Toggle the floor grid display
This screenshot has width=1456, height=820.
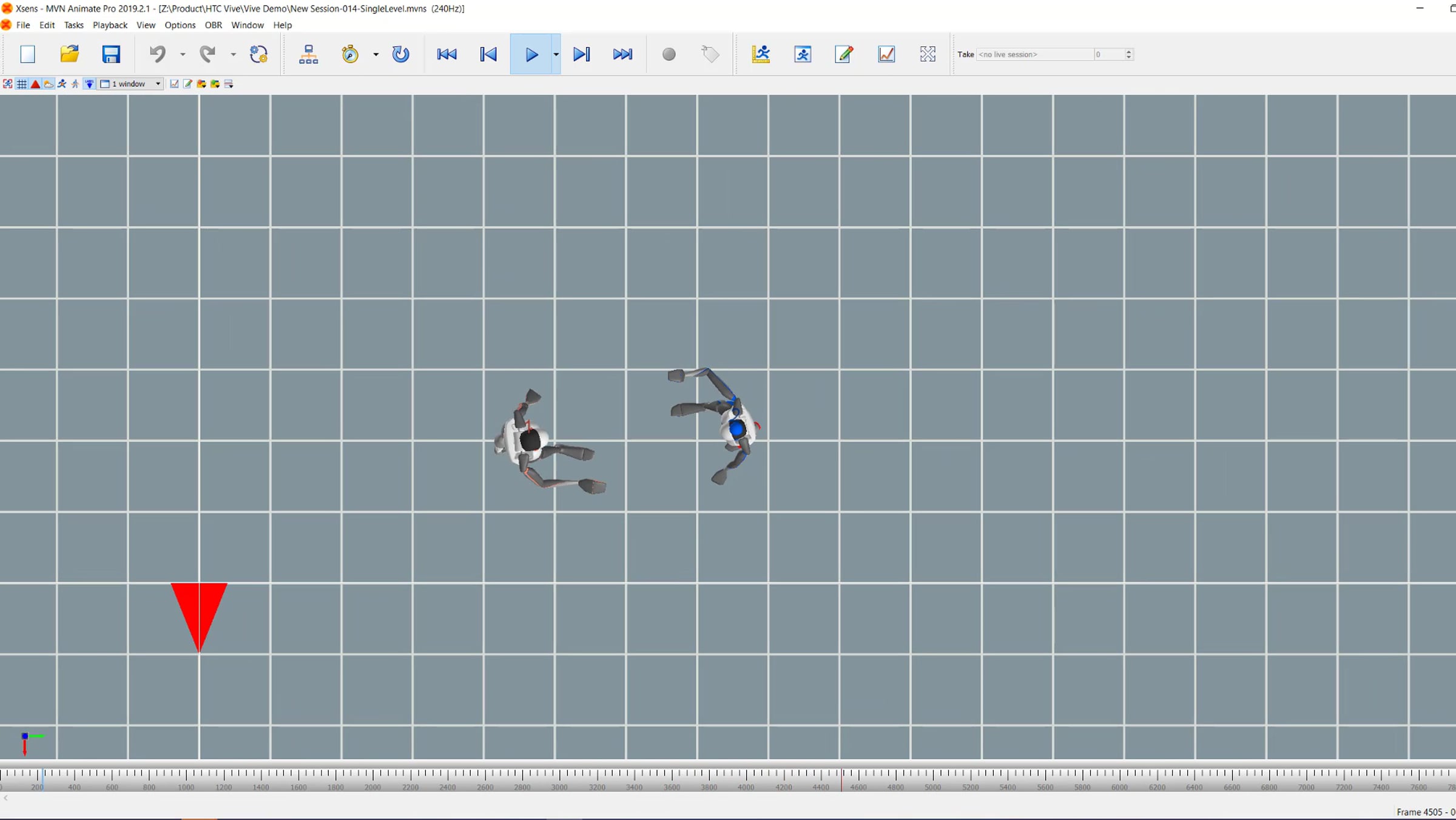click(22, 84)
